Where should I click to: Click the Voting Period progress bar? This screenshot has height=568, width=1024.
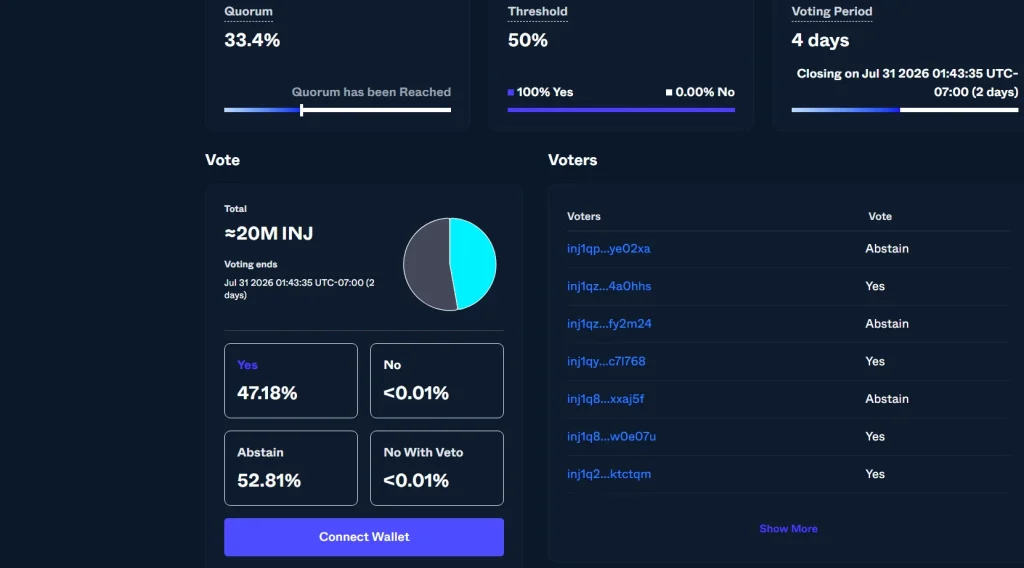tap(904, 110)
